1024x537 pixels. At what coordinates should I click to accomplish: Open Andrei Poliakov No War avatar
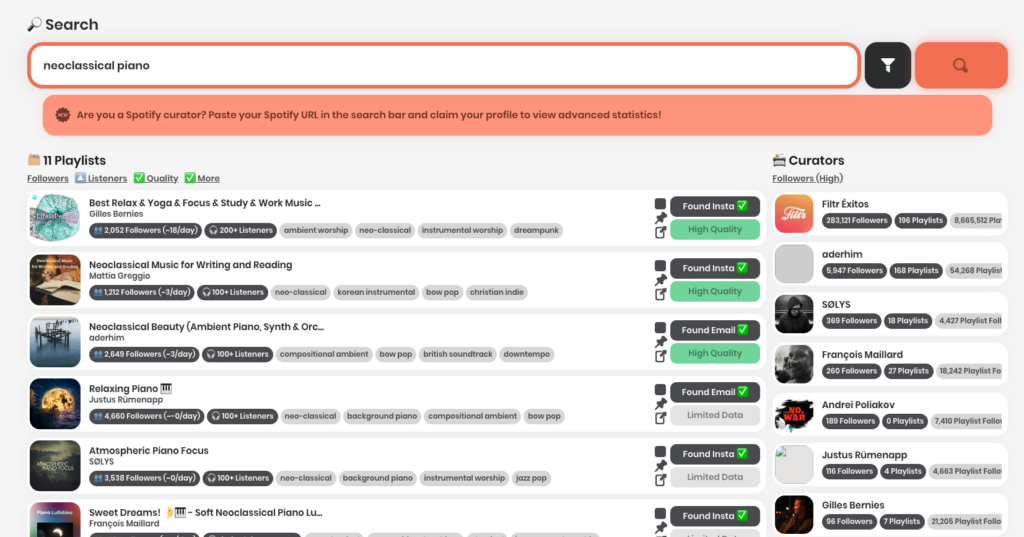pyautogui.click(x=794, y=415)
